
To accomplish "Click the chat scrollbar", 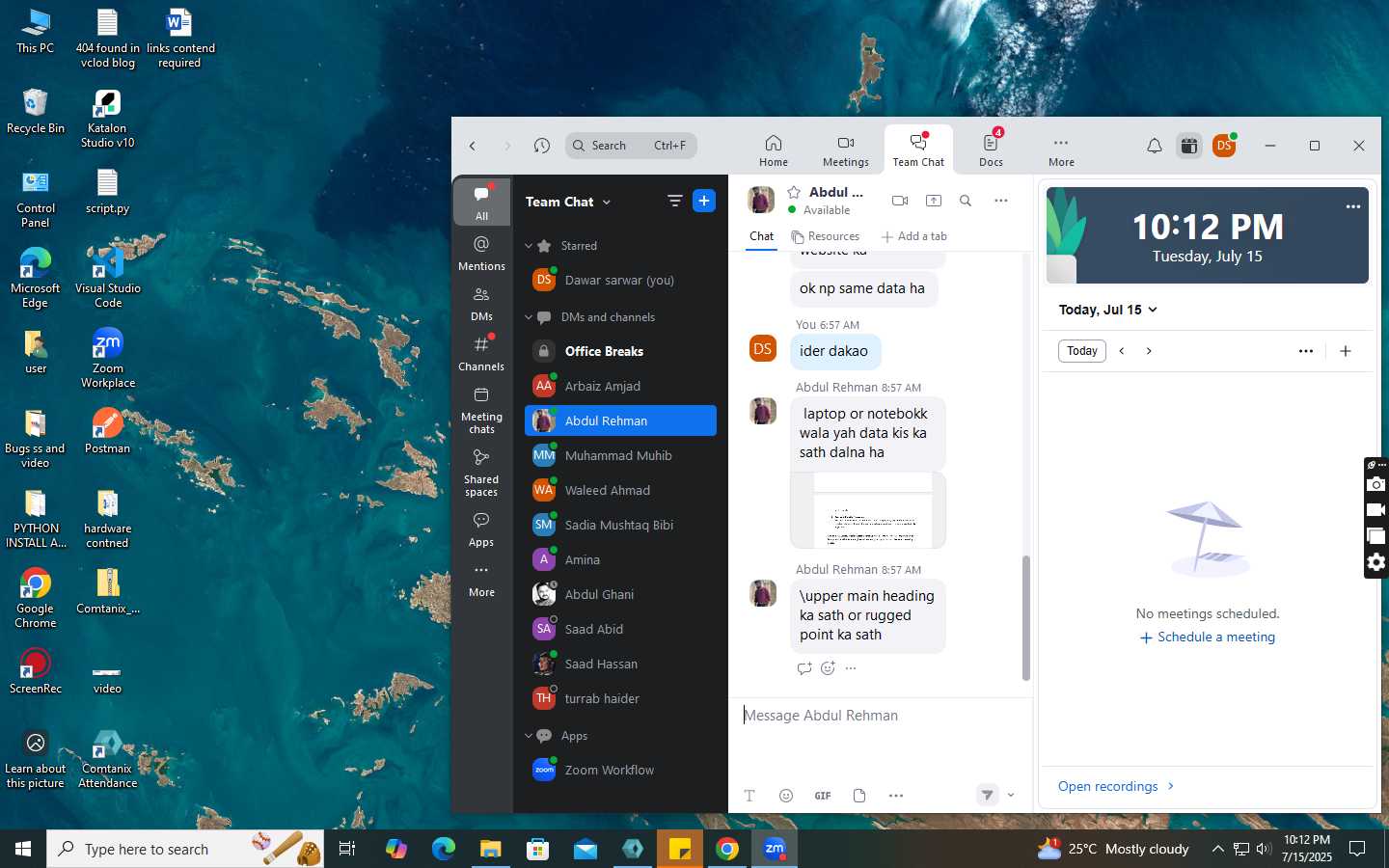I will [1025, 617].
